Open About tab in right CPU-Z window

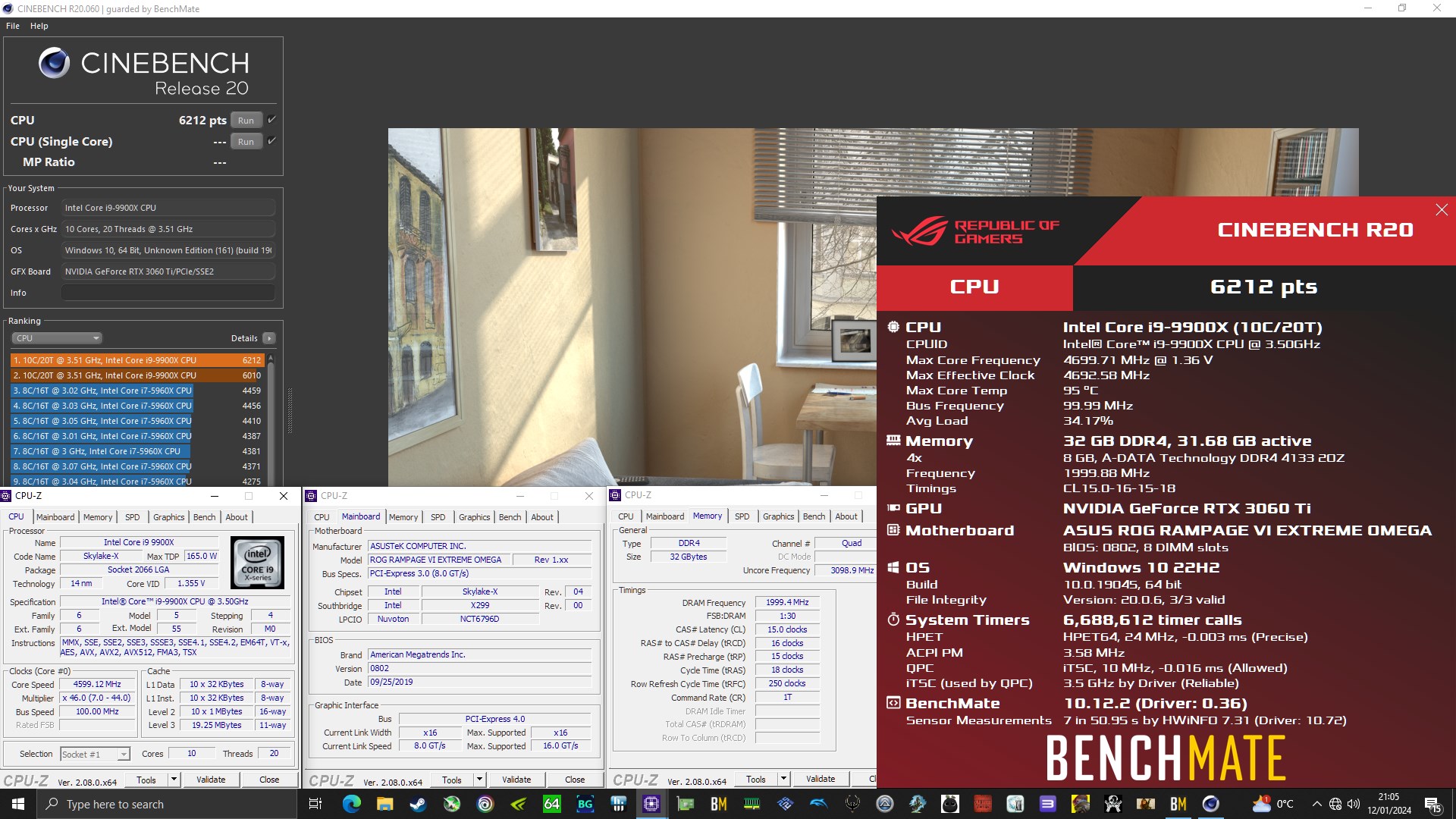point(846,516)
